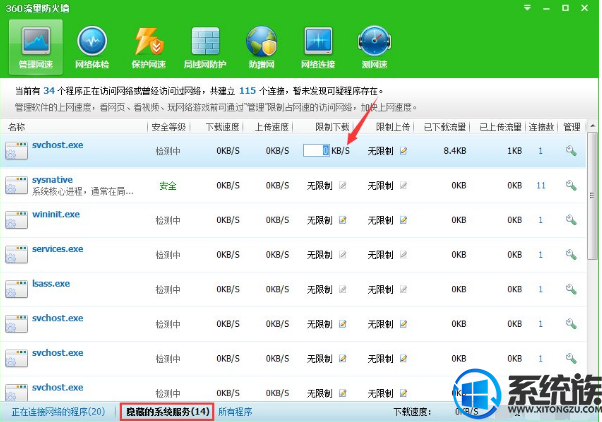602x422 pixels.
Task: Click manage wrench for lsass.exe
Action: tap(571, 290)
